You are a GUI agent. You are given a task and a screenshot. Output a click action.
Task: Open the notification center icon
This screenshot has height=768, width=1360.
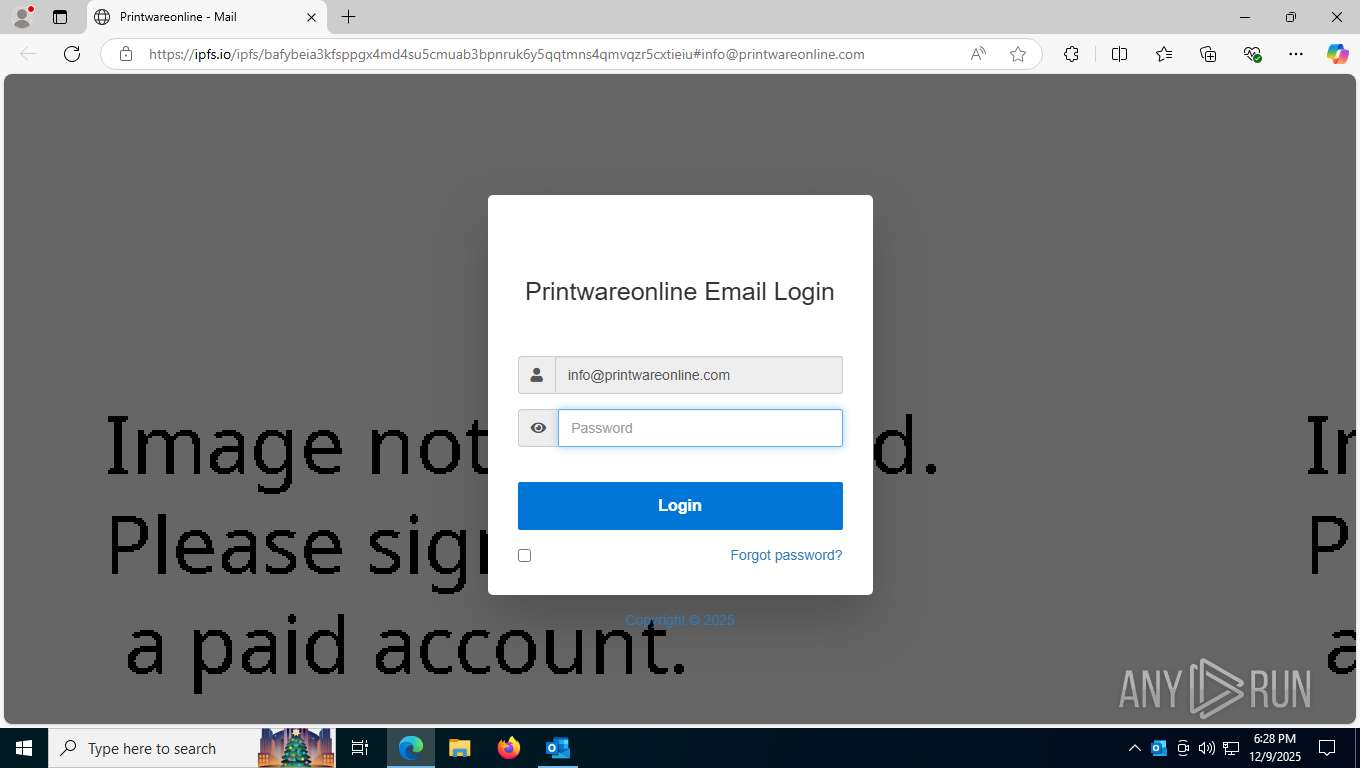(x=1327, y=748)
